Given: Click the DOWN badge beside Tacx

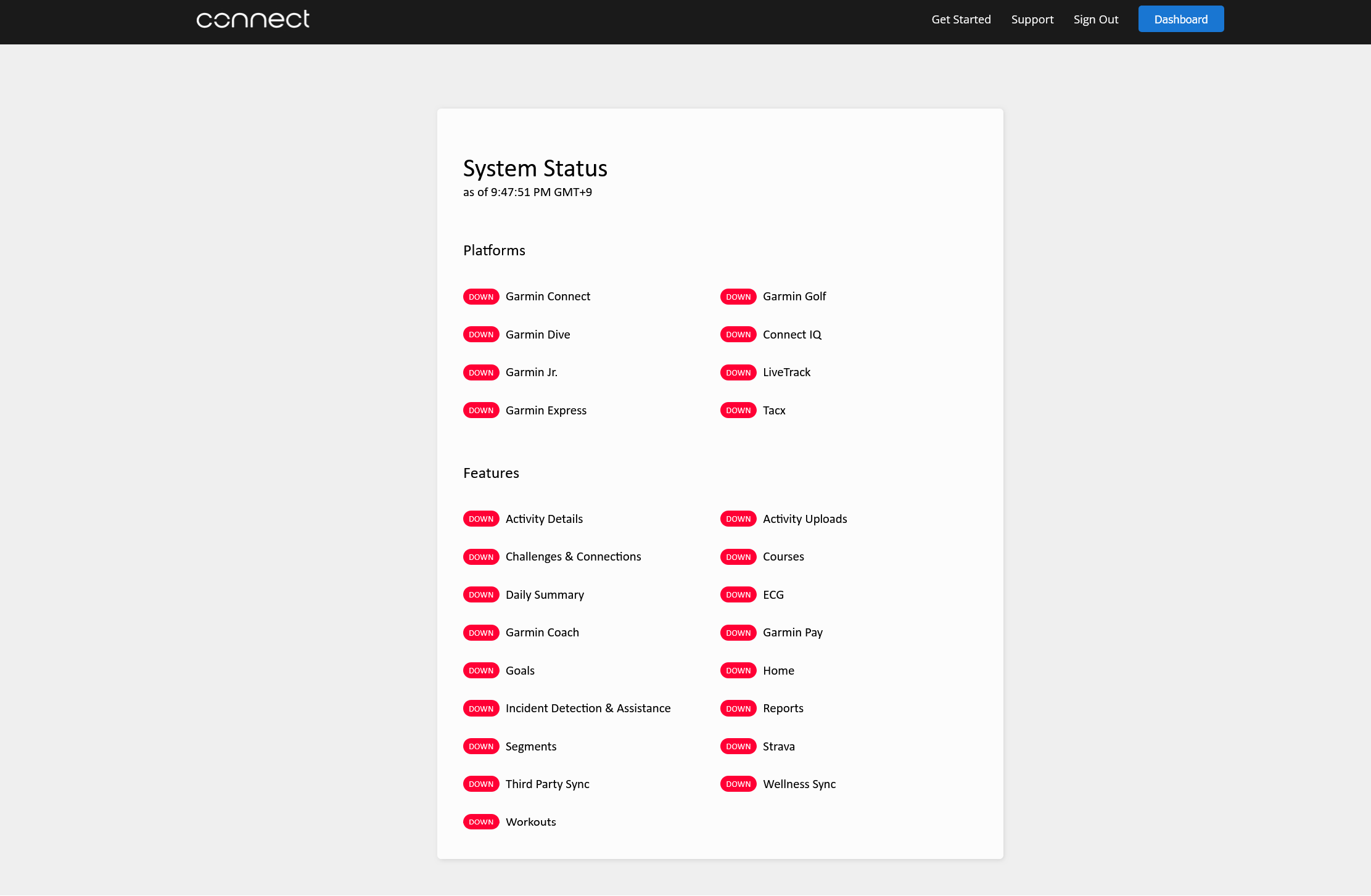Looking at the screenshot, I should [x=738, y=410].
